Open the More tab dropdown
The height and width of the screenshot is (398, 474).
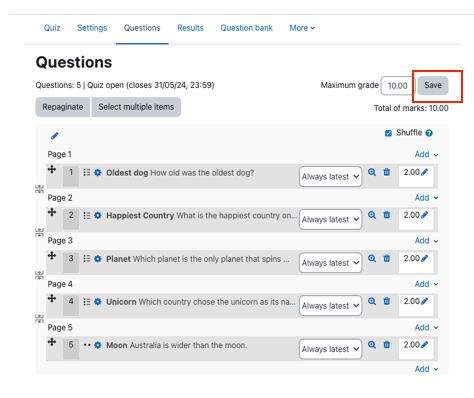pyautogui.click(x=302, y=28)
